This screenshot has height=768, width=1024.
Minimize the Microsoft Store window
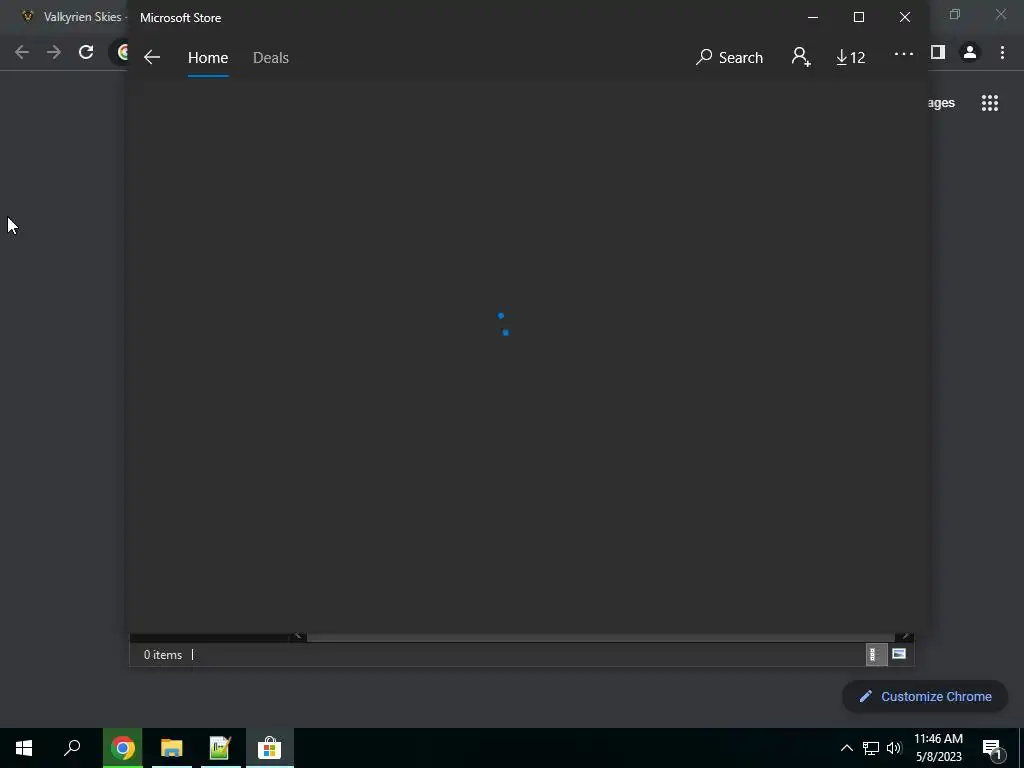[x=813, y=18]
